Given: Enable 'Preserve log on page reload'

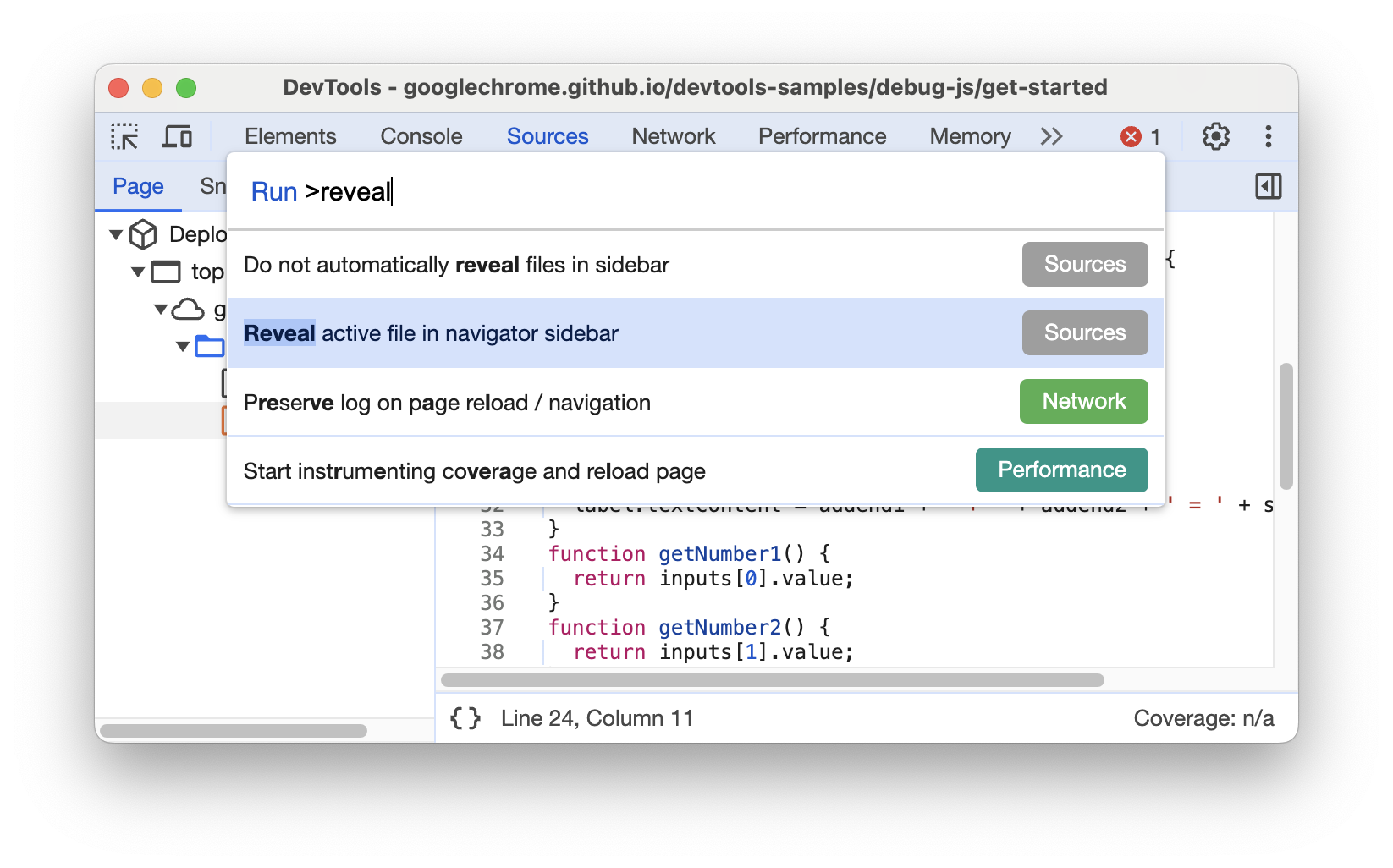Looking at the screenshot, I should (447, 403).
